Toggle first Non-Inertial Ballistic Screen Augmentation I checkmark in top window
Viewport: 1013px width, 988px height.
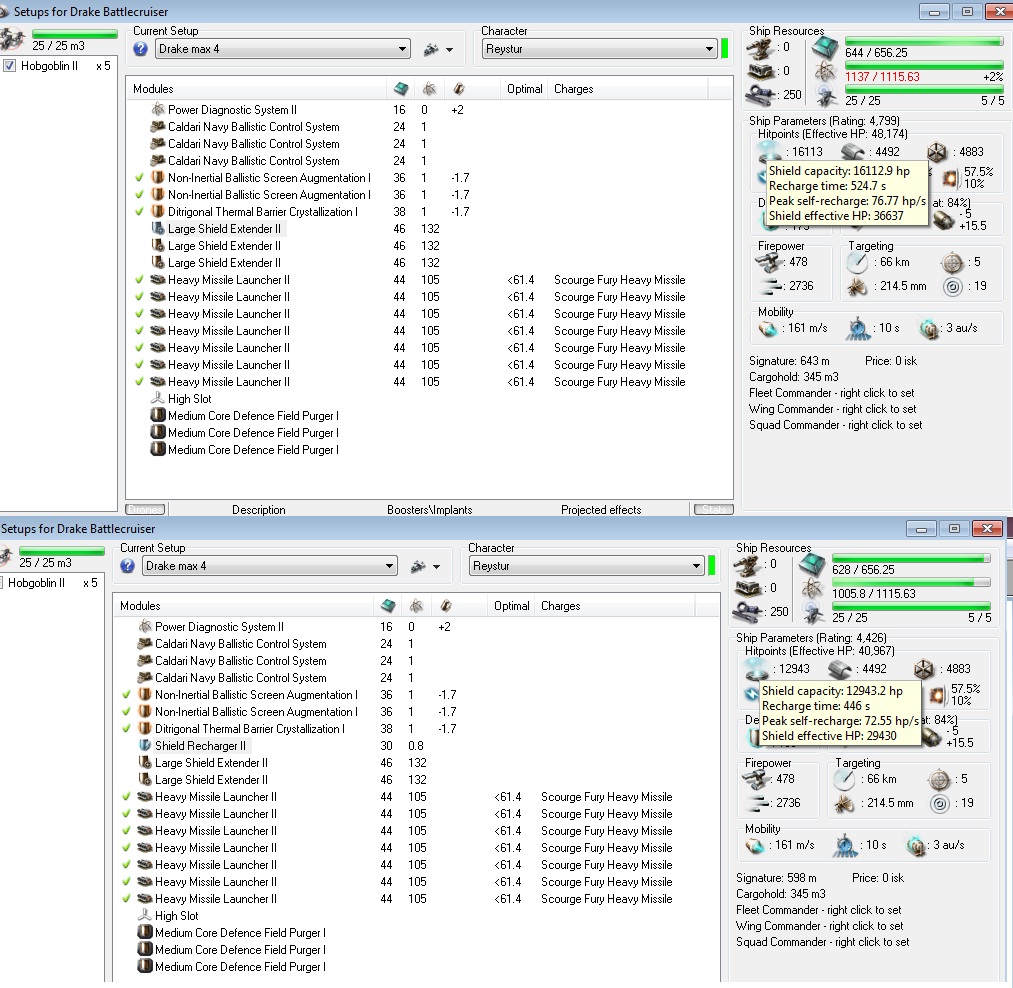pyautogui.click(x=139, y=178)
